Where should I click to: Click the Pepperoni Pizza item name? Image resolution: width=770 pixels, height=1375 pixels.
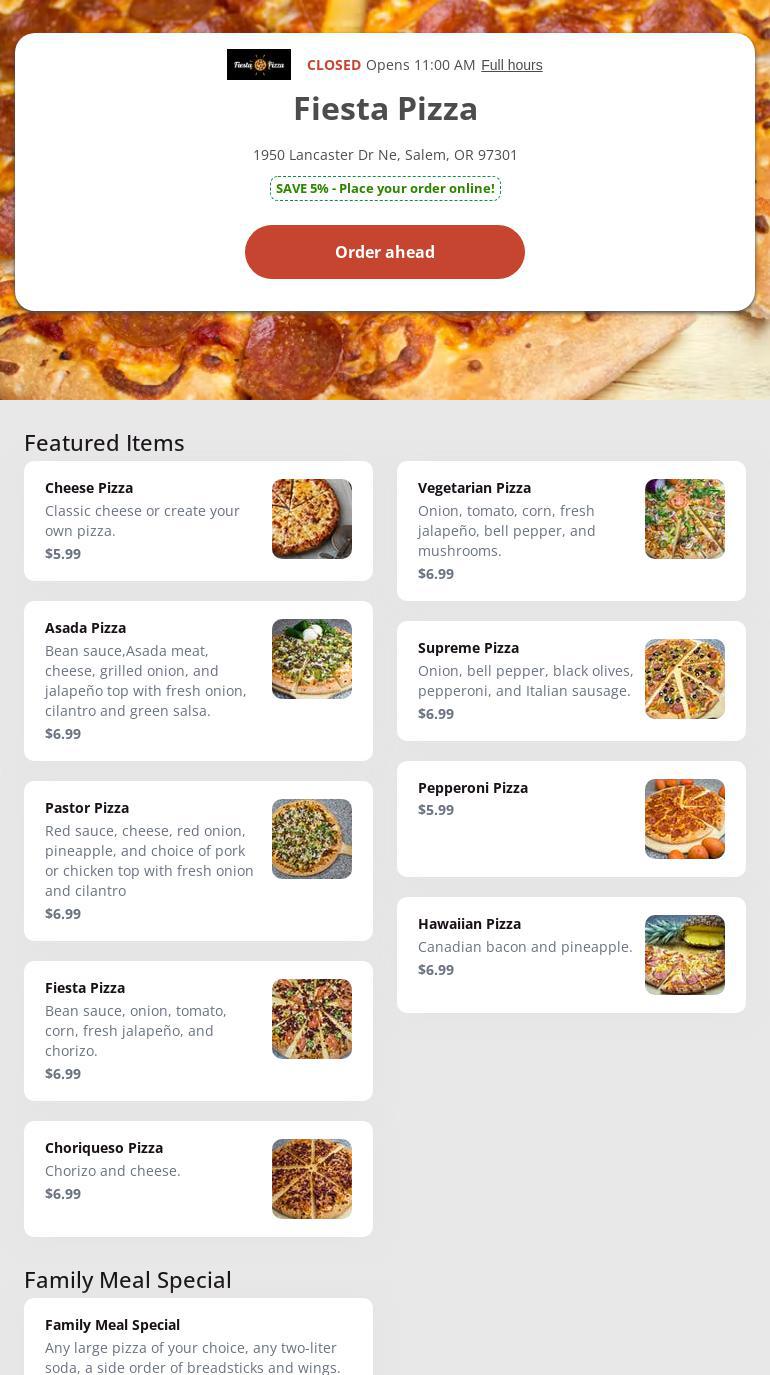[473, 788]
